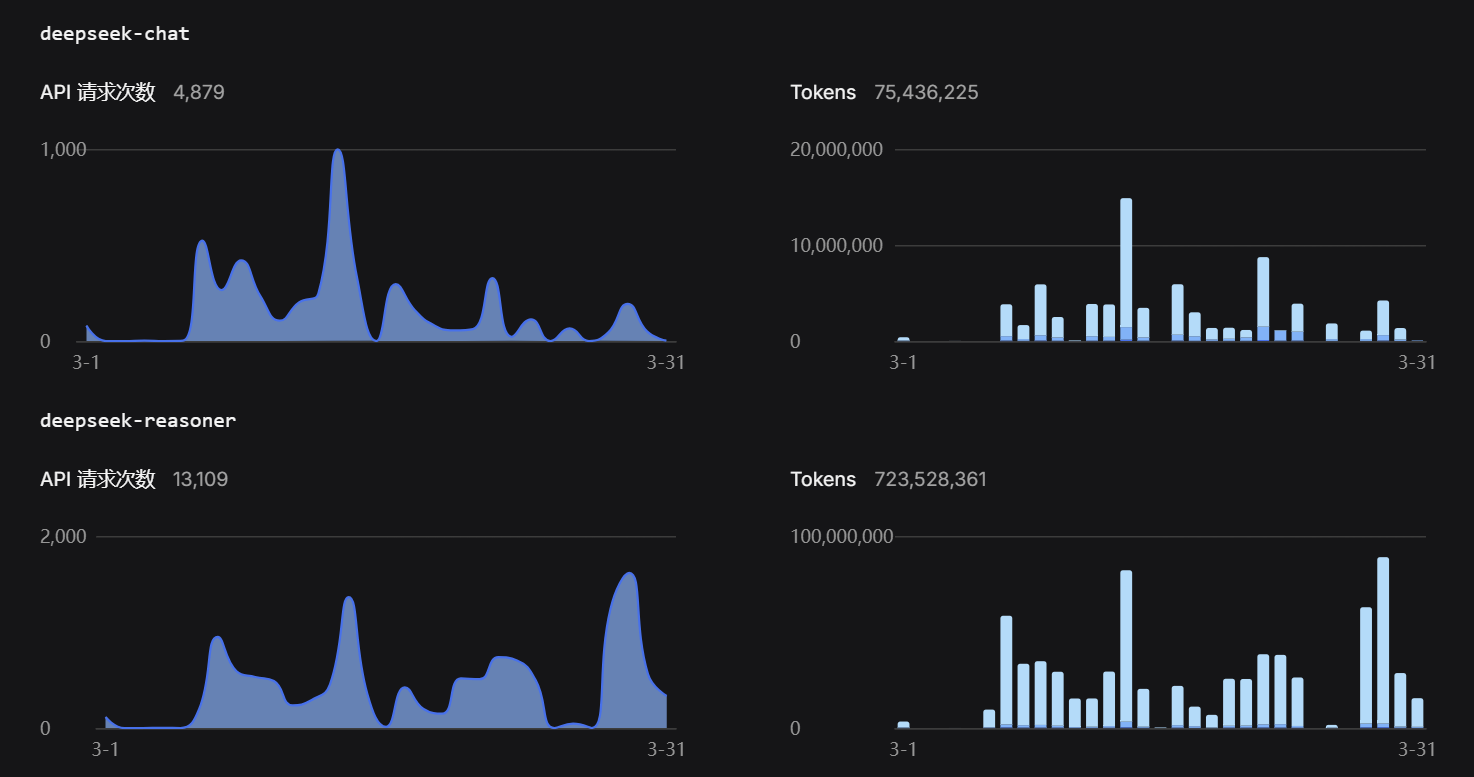Click the deepseek-chat model heading
Image resolution: width=1474 pixels, height=777 pixels.
point(114,34)
